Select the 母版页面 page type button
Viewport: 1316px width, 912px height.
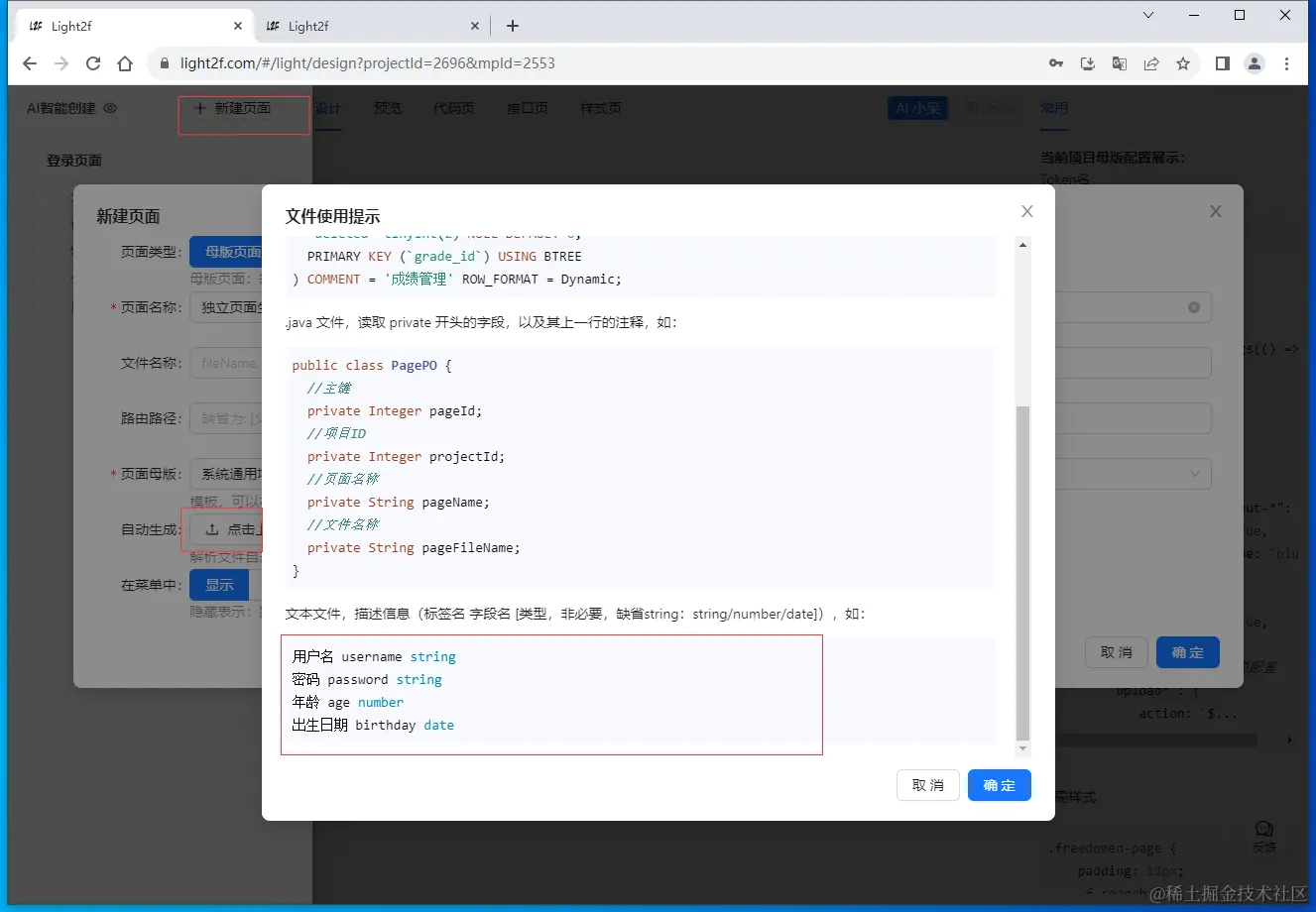click(x=226, y=252)
